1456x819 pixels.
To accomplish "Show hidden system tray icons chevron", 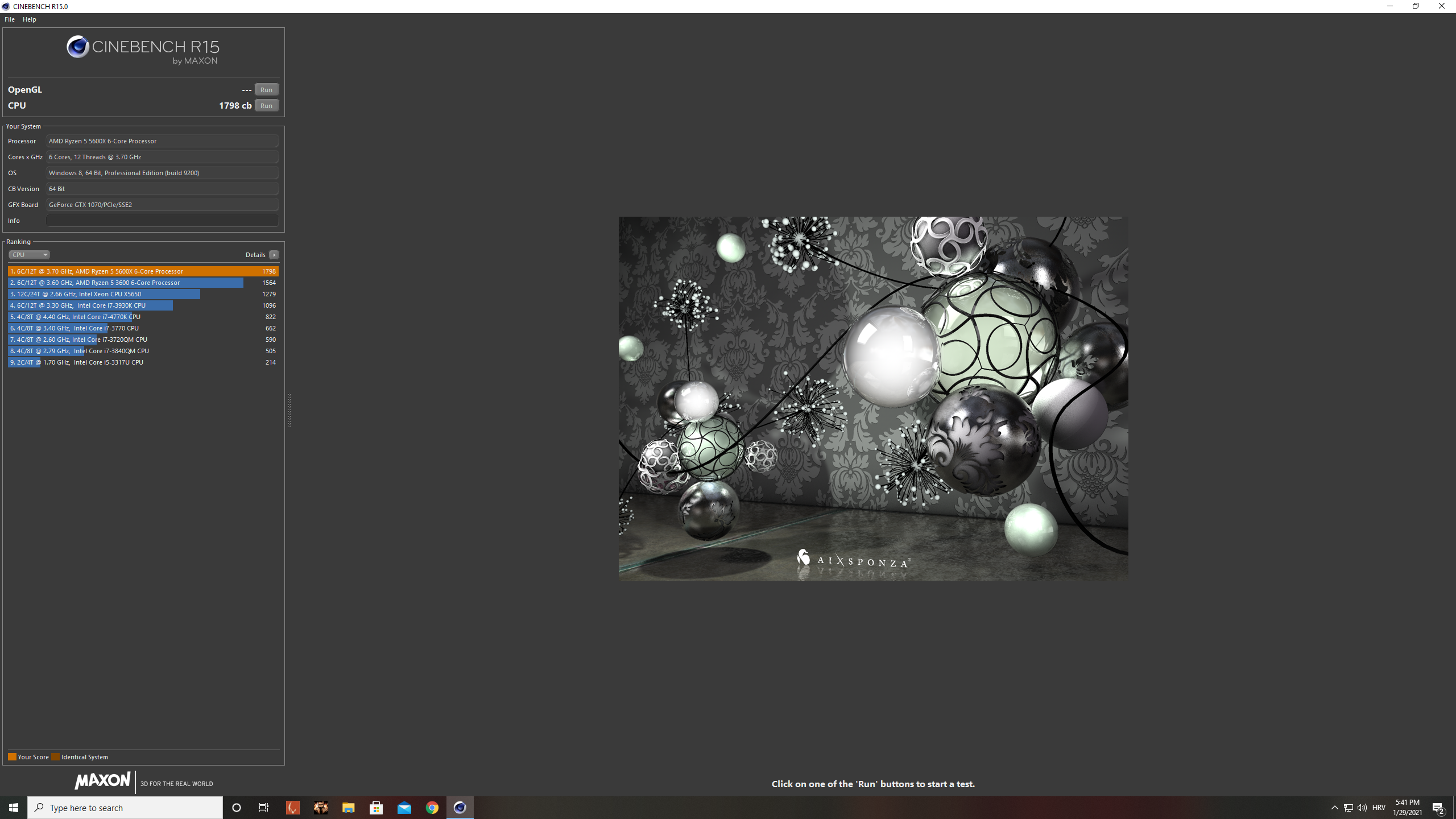I will (x=1335, y=808).
